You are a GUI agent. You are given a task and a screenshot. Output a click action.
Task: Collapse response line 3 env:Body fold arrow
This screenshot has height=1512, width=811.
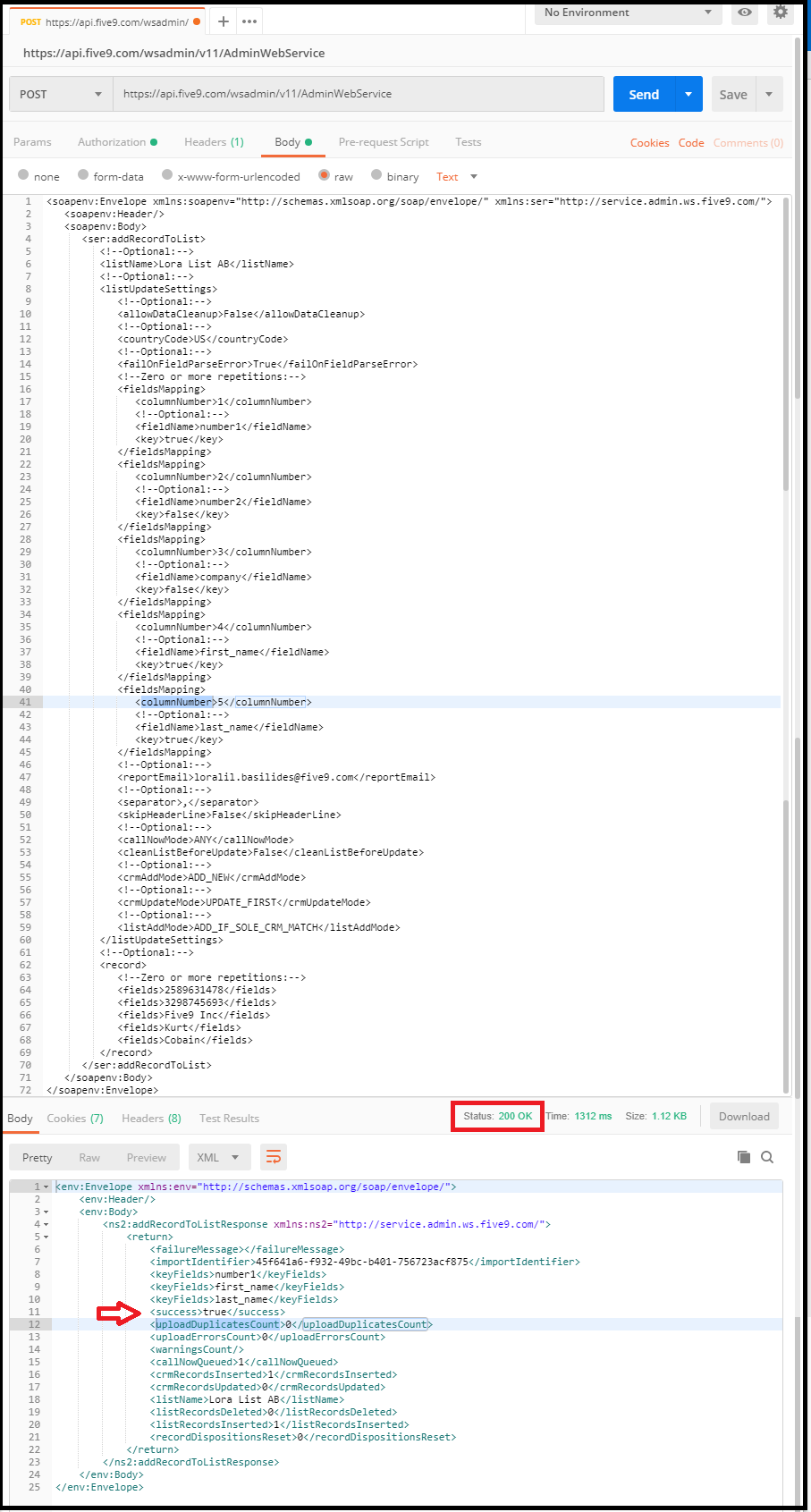click(46, 1212)
